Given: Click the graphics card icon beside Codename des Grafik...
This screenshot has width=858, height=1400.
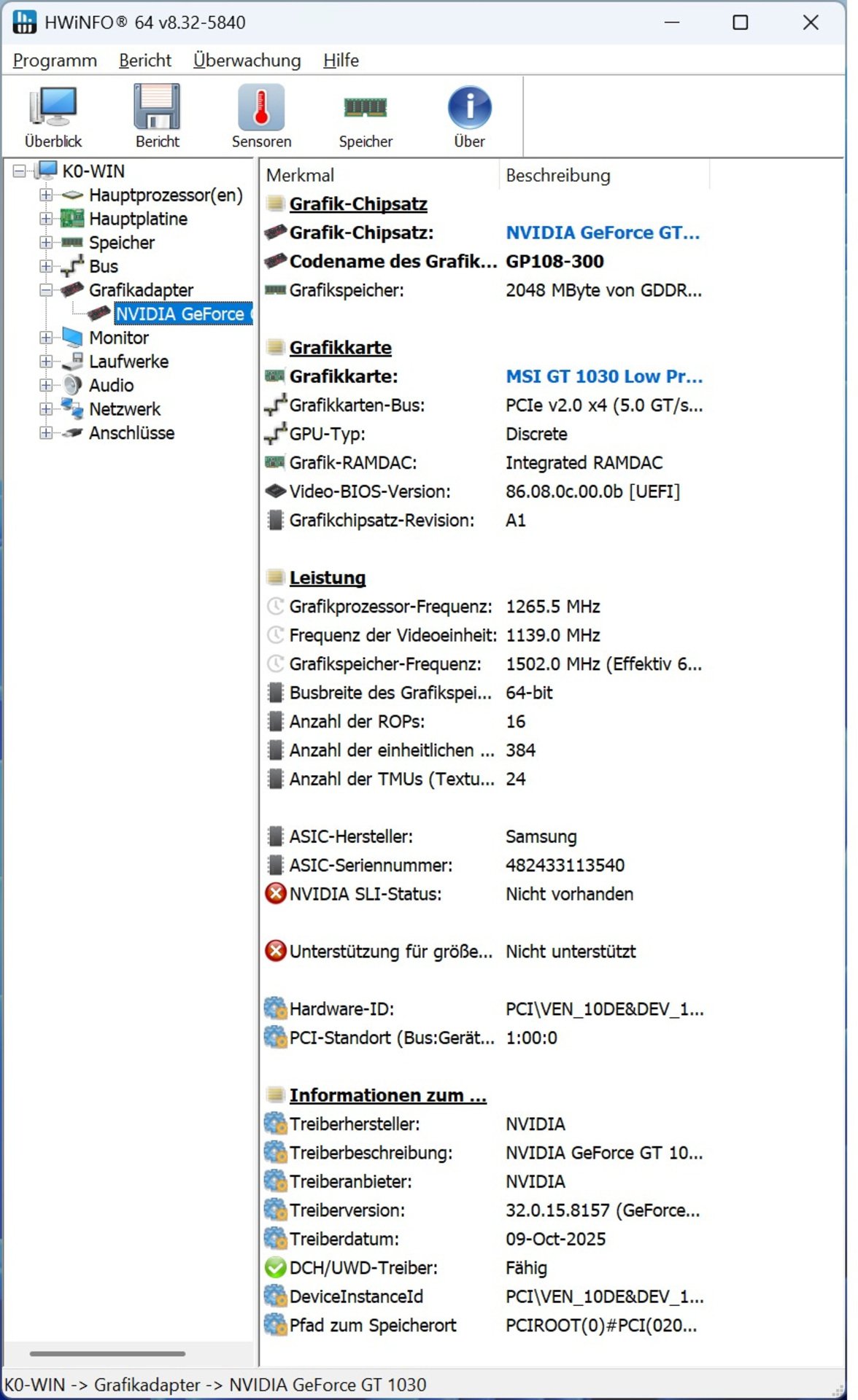Looking at the screenshot, I should click(275, 260).
